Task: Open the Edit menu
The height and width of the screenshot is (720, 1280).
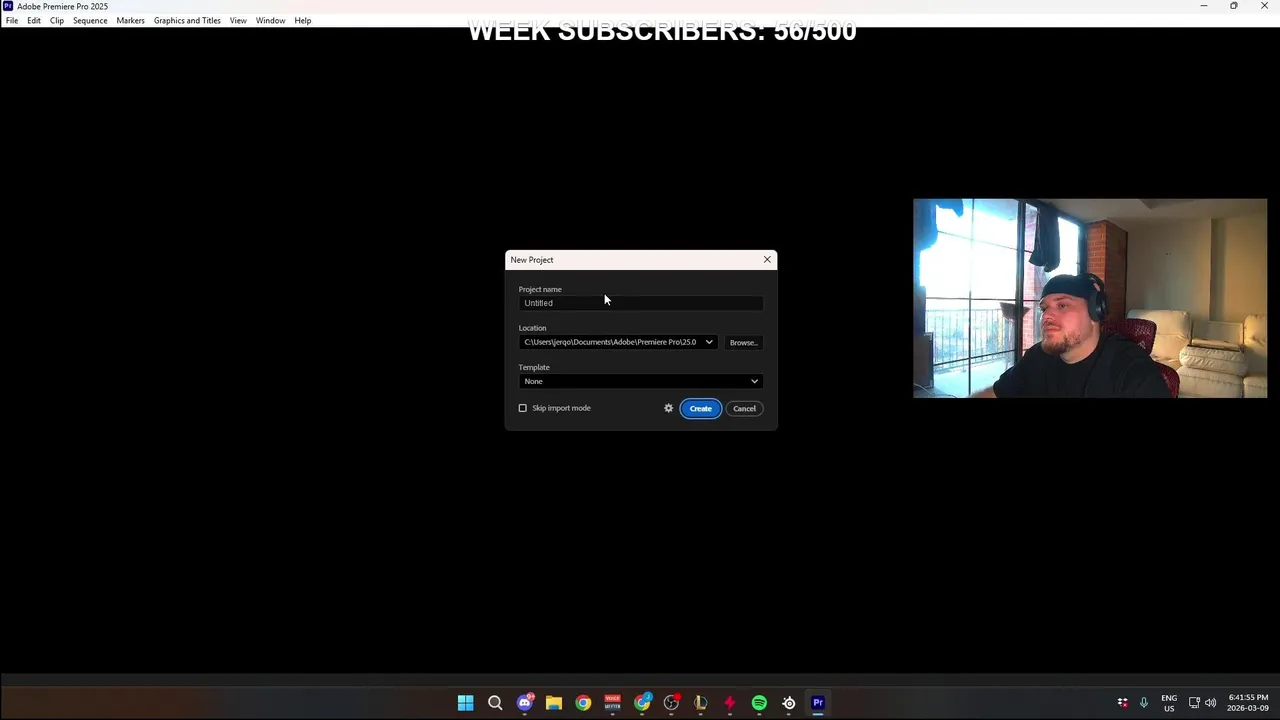Action: pos(34,20)
